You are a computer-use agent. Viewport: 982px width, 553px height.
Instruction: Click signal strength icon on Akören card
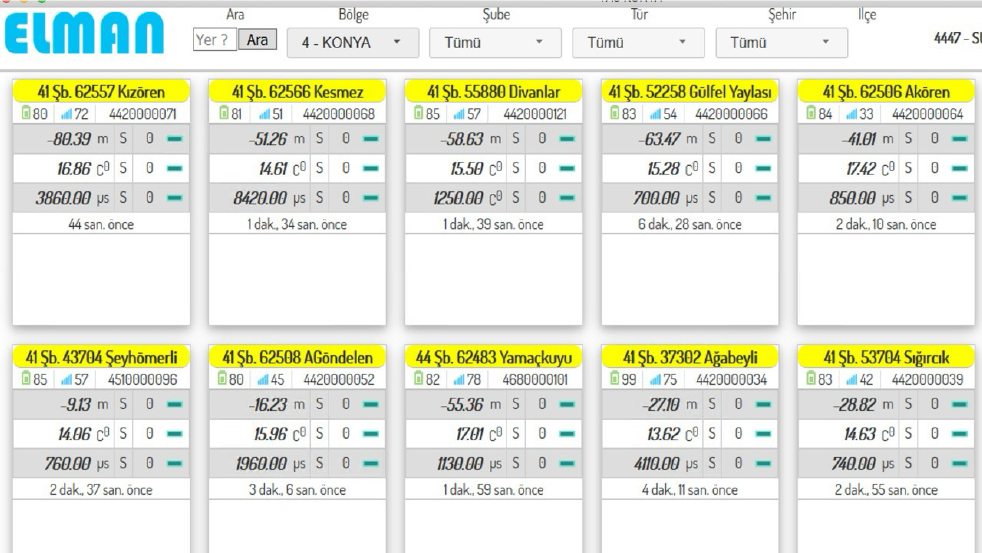point(852,114)
